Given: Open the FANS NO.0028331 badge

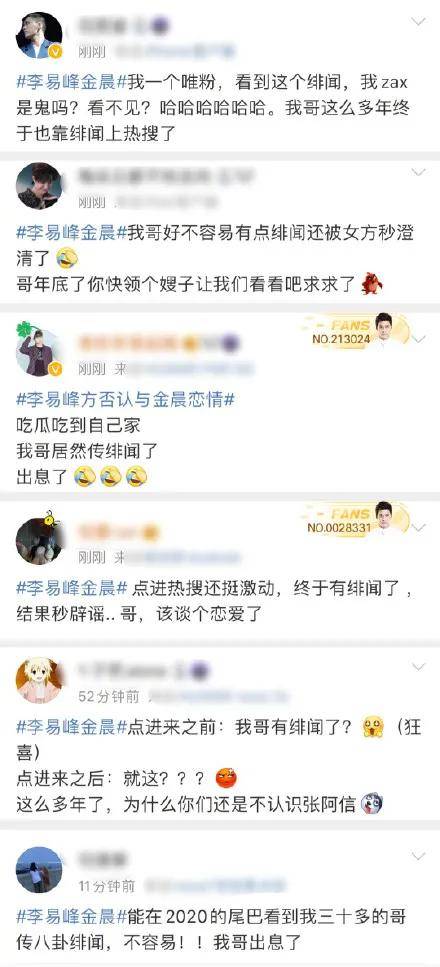Looking at the screenshot, I should pos(355,519).
